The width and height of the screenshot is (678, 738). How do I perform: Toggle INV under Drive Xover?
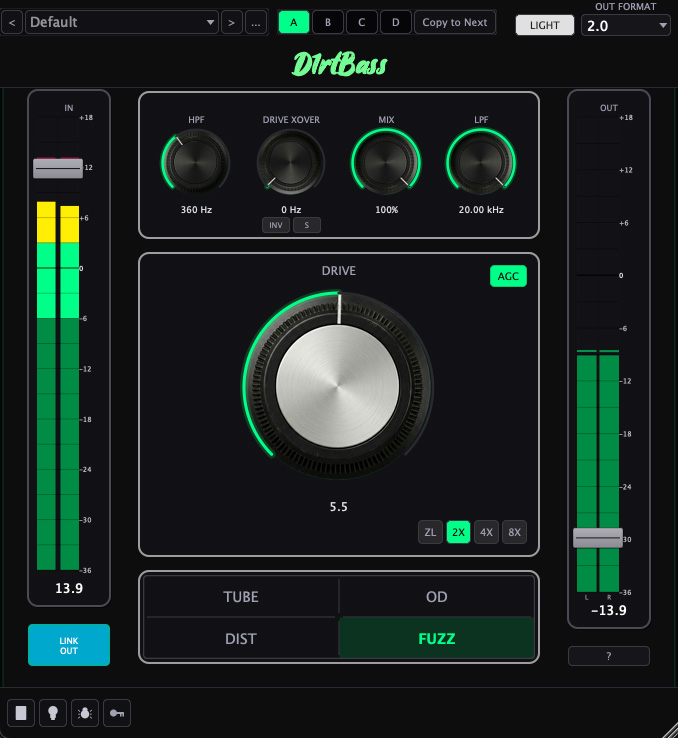pyautogui.click(x=276, y=225)
